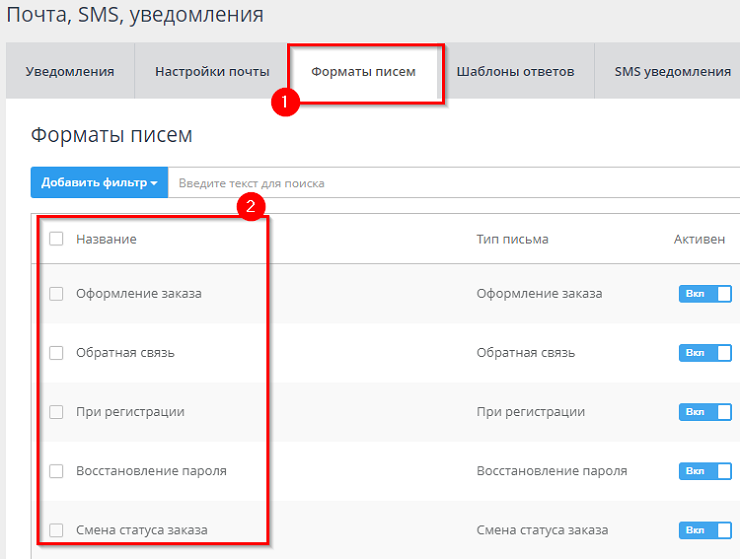The image size is (740, 559).
Task: Go to SMS уведомления tab
Action: point(672,72)
